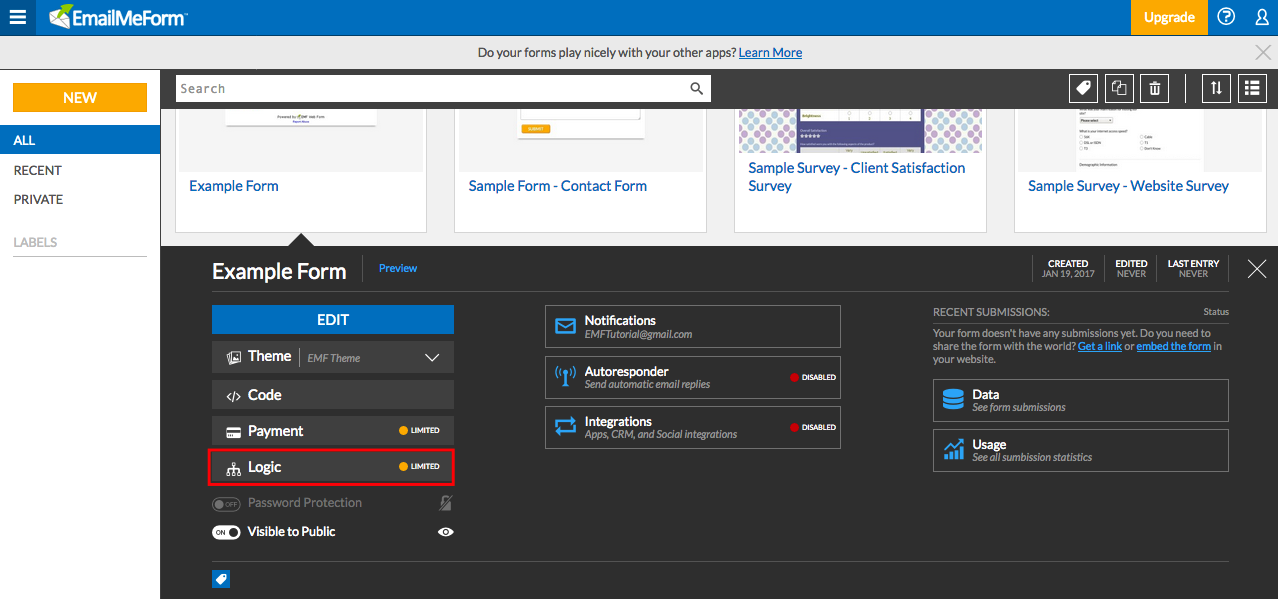The height and width of the screenshot is (599, 1278).
Task: Click the help question mark icon
Action: 1226,17
